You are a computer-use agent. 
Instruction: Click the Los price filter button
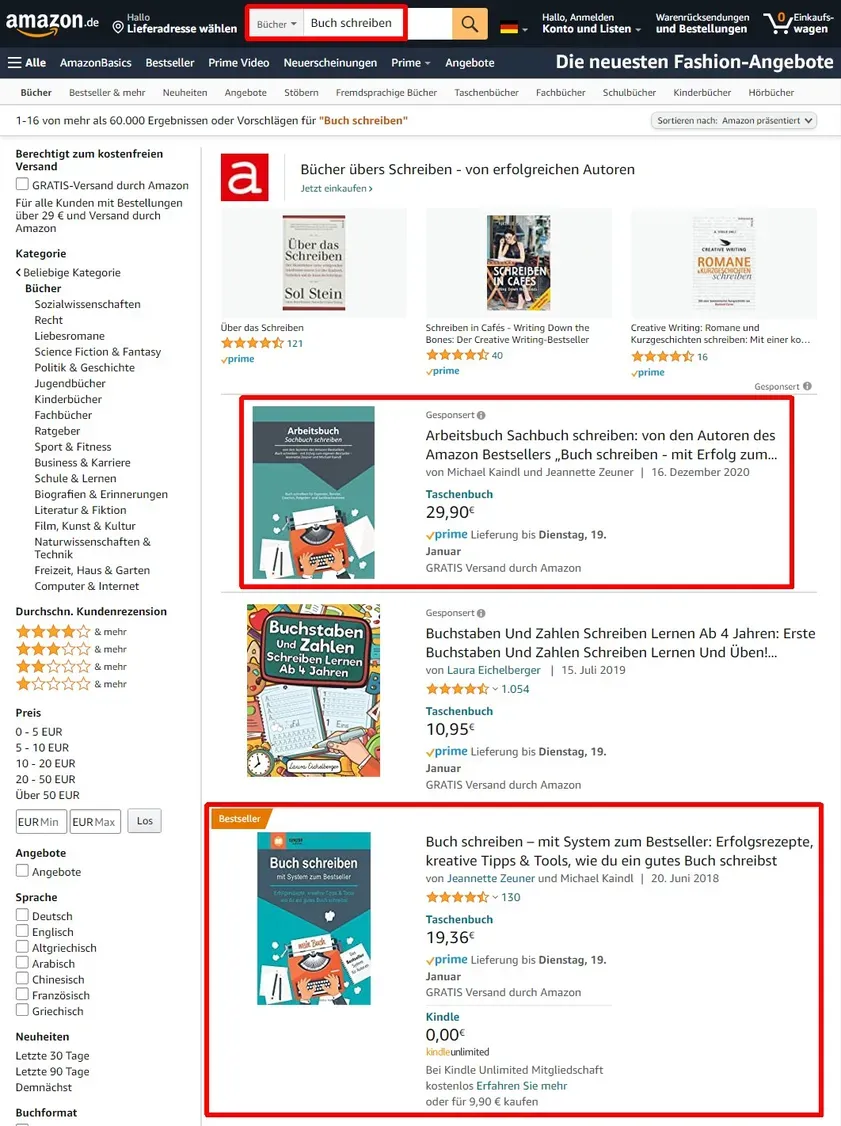click(144, 821)
